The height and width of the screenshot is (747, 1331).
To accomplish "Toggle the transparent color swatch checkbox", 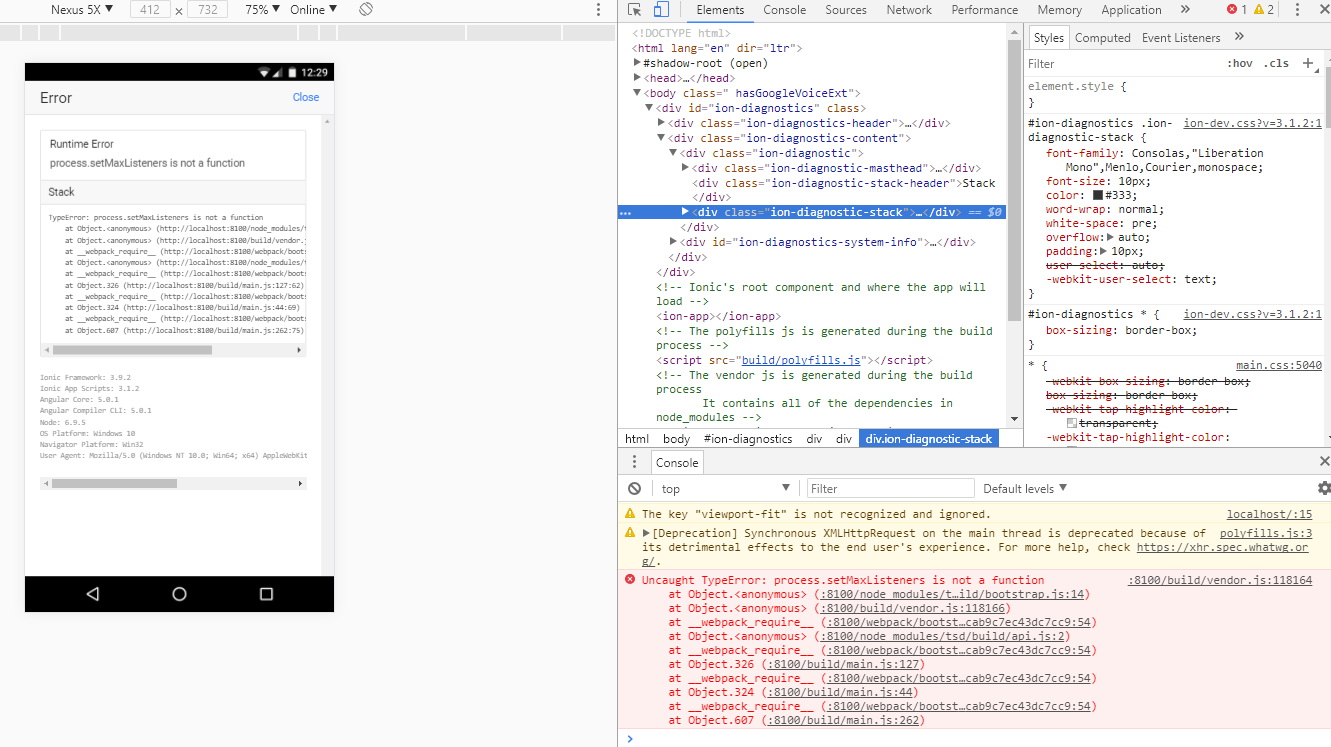I will click(x=1072, y=424).
